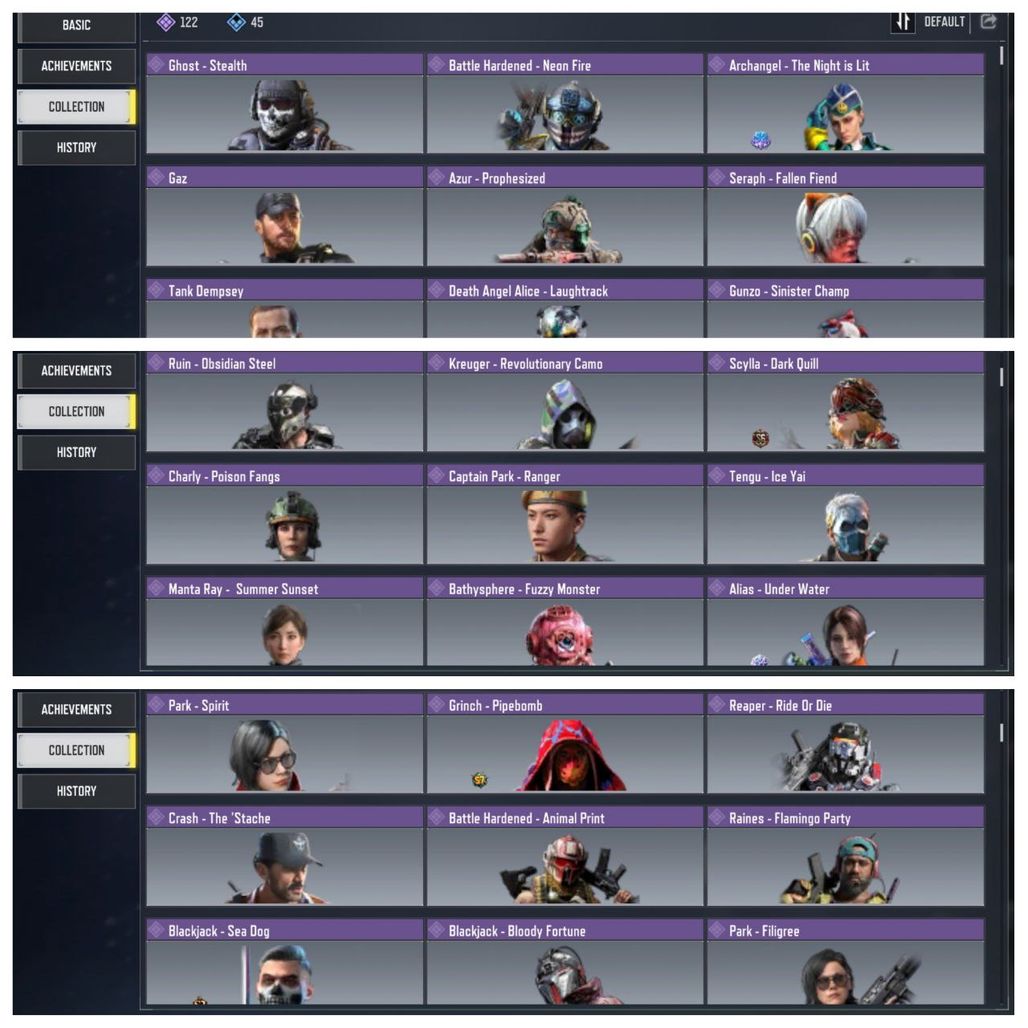Click the badge icon in Grinch - Pipebomb card

tap(480, 780)
